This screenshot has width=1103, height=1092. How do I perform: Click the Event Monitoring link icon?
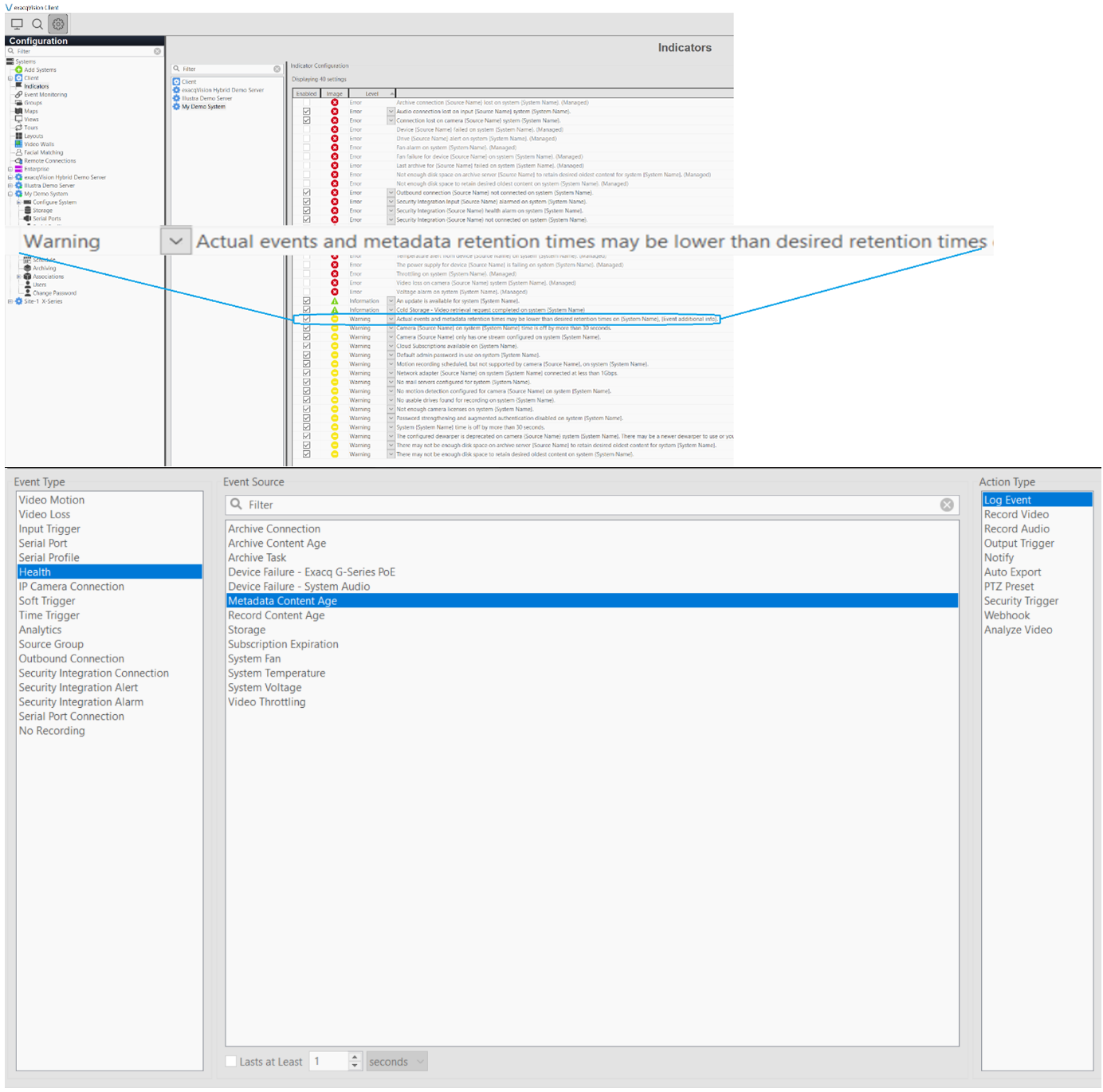18,95
